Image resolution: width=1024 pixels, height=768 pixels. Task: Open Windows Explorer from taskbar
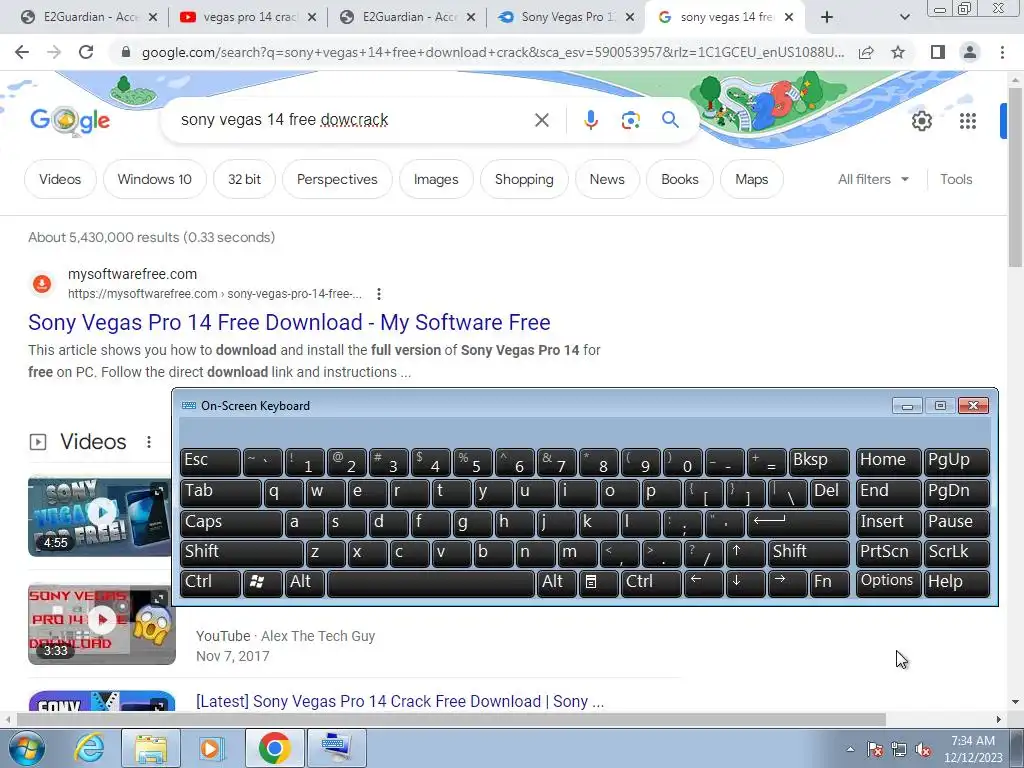click(x=151, y=748)
